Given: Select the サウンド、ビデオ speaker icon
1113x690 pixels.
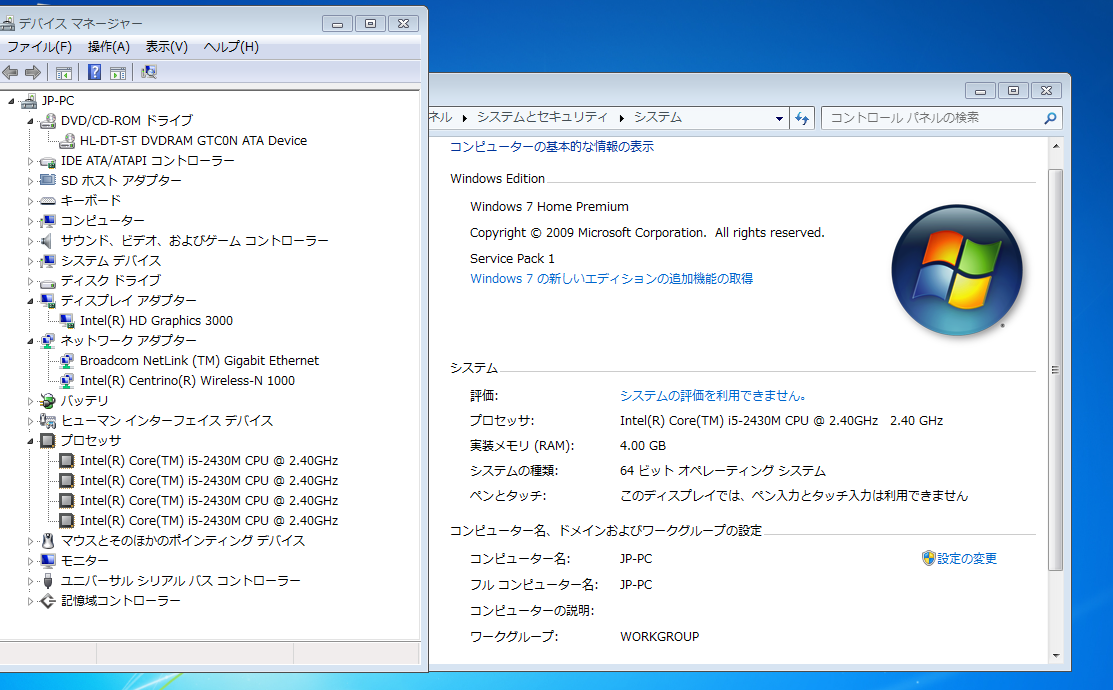Looking at the screenshot, I should coord(48,241).
